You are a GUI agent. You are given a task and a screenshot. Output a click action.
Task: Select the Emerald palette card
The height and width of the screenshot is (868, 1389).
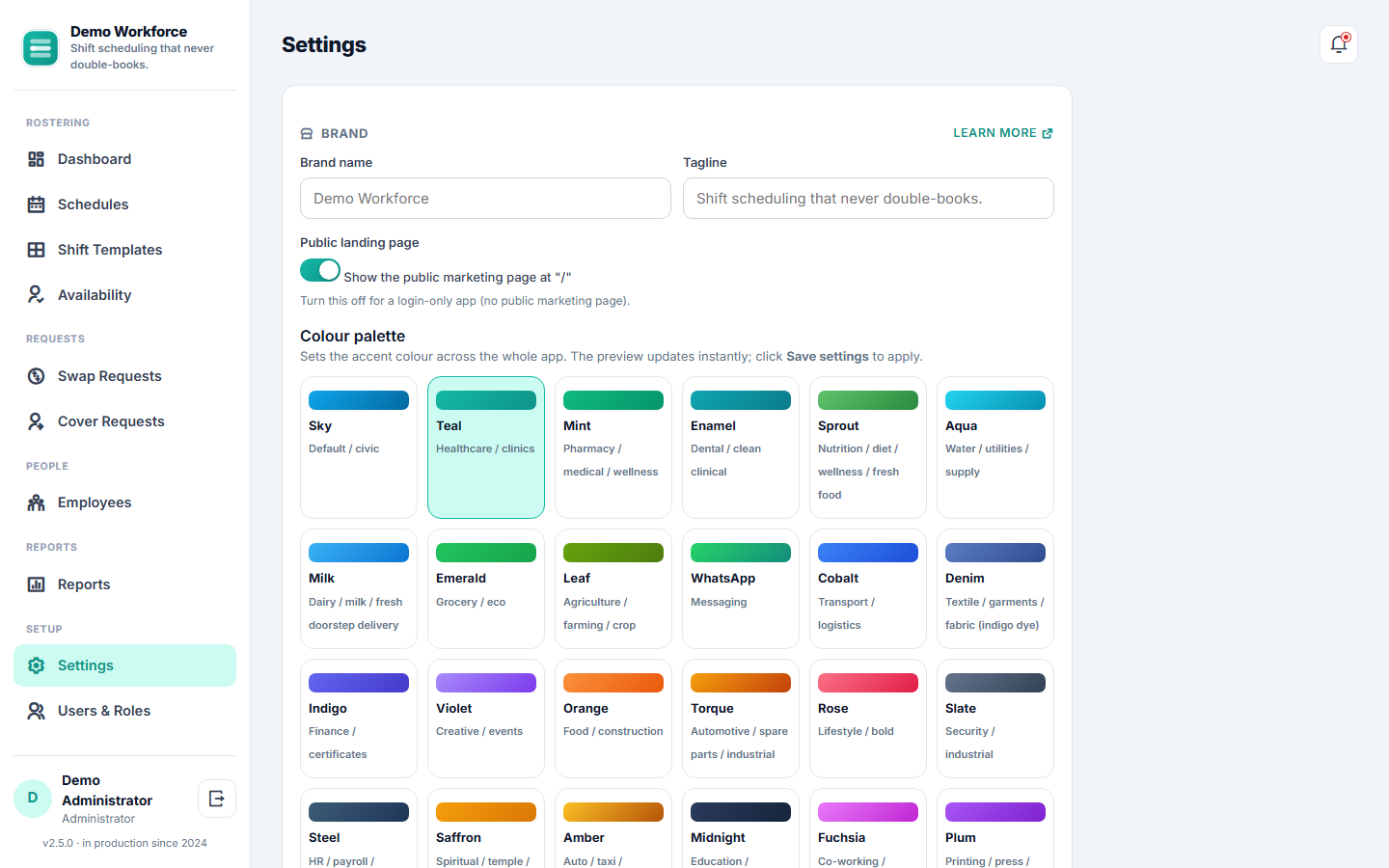pyautogui.click(x=486, y=589)
